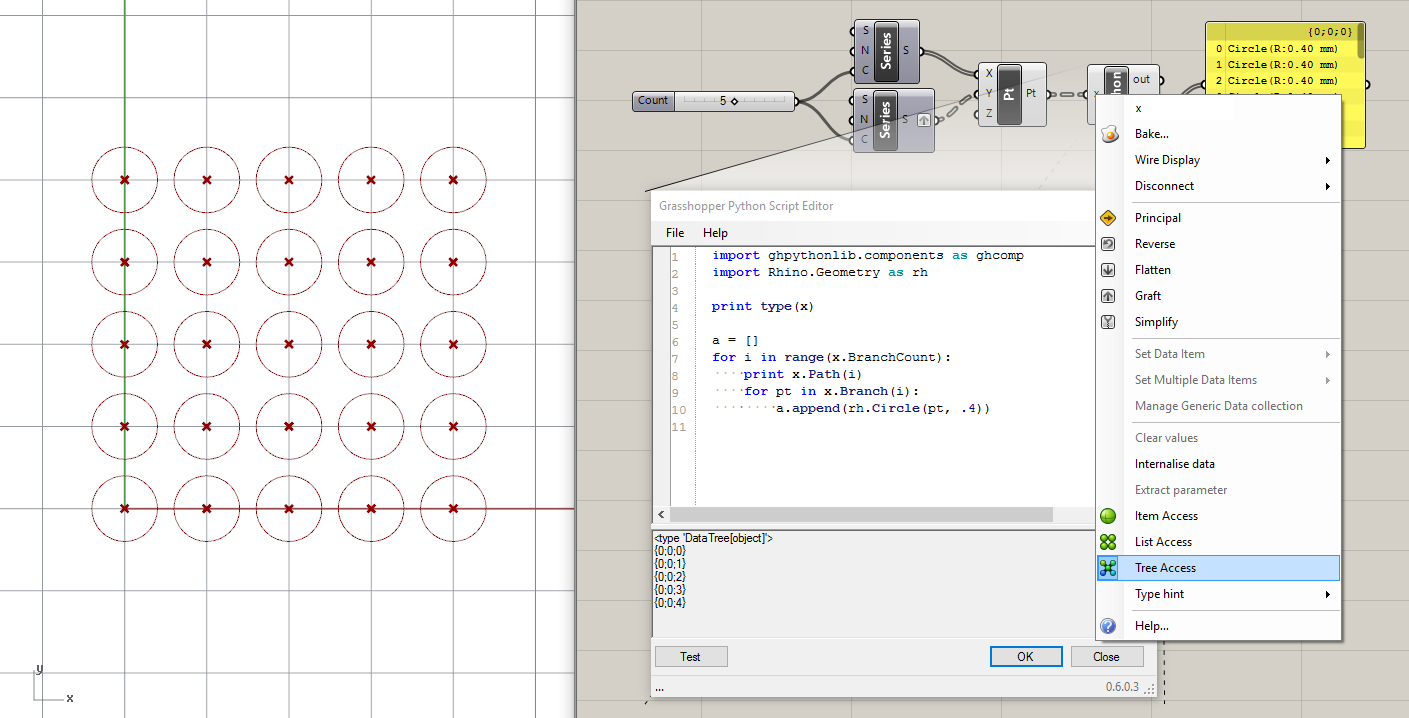Image resolution: width=1409 pixels, height=718 pixels.
Task: Click the graft badge on lower Series component
Action: 924,120
